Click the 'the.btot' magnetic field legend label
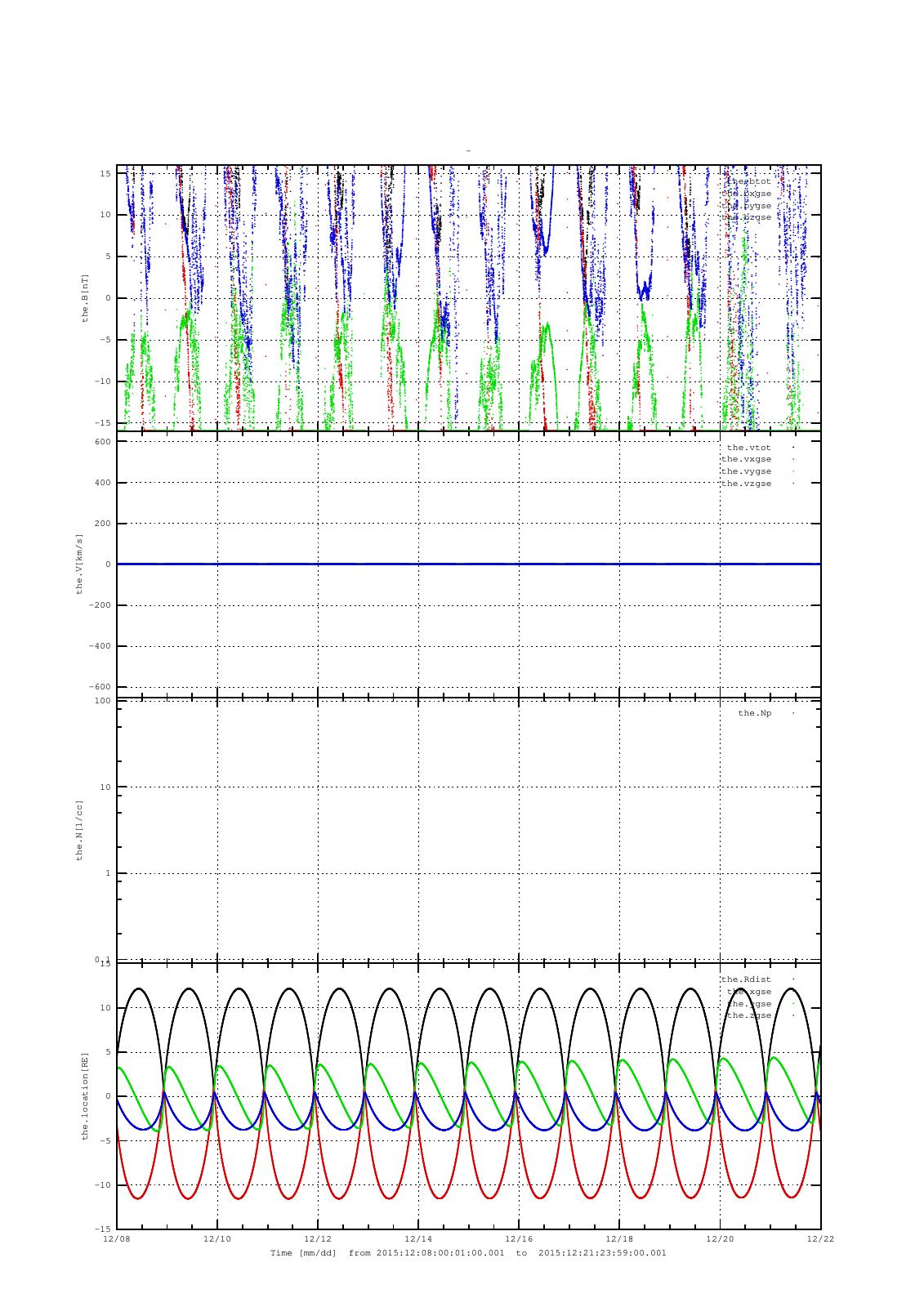Image resolution: width=924 pixels, height=1307 pixels. [x=748, y=181]
